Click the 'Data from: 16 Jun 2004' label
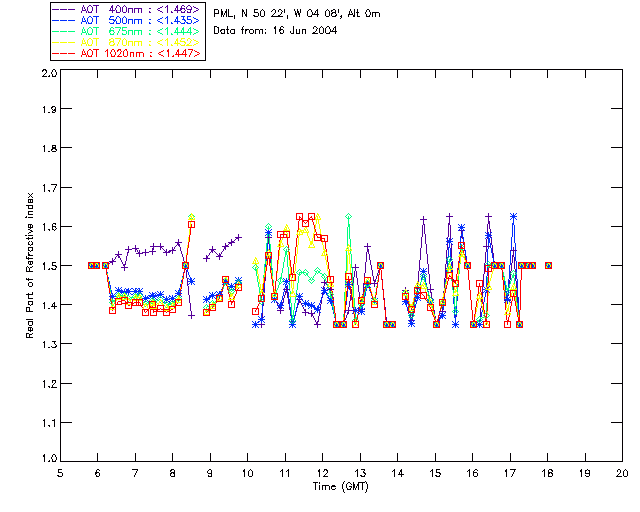The image size is (640, 512). click(x=275, y=31)
